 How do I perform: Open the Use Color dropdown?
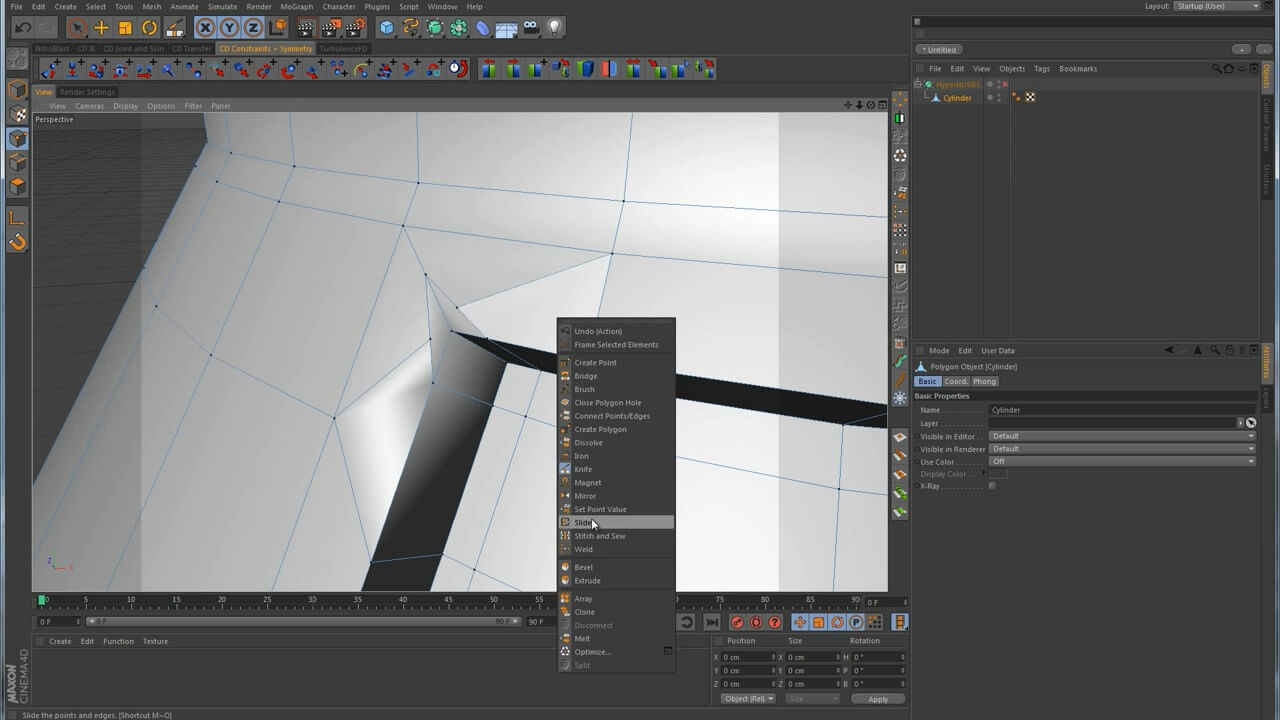(1121, 462)
